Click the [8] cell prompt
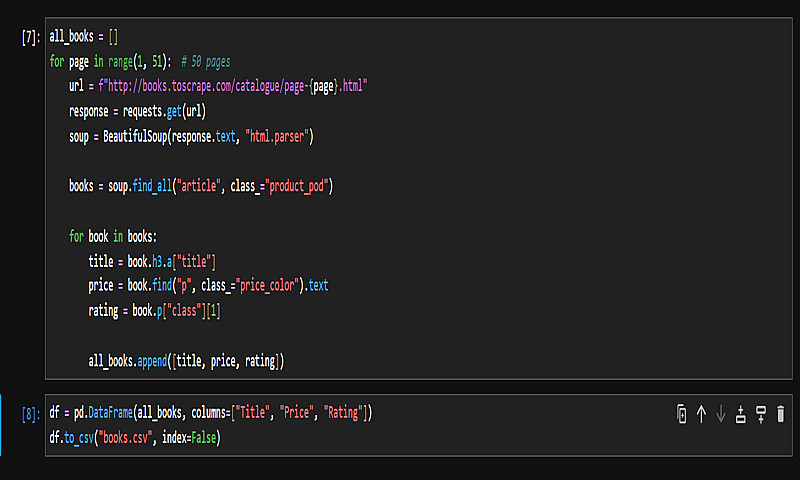Screen dimensions: 800x480 30,413
